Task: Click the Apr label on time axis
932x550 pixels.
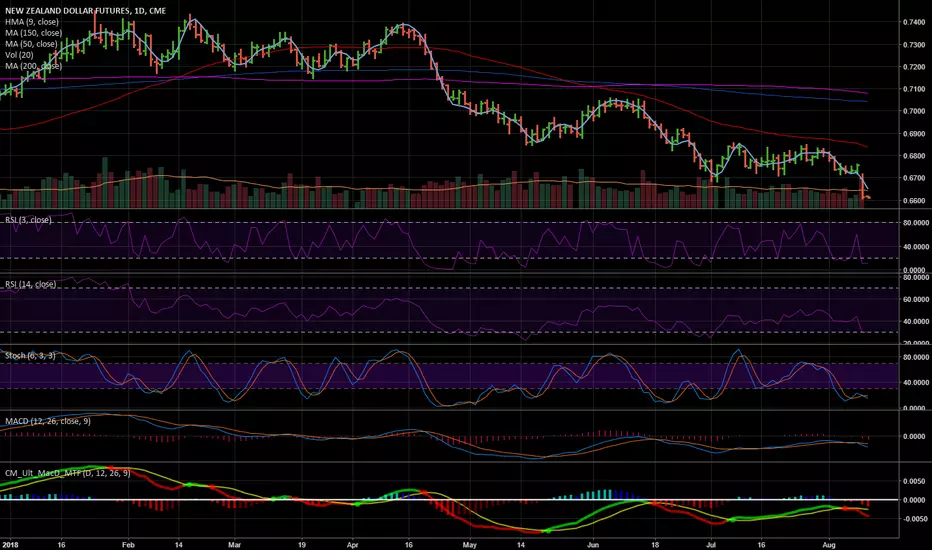Action: click(x=352, y=545)
